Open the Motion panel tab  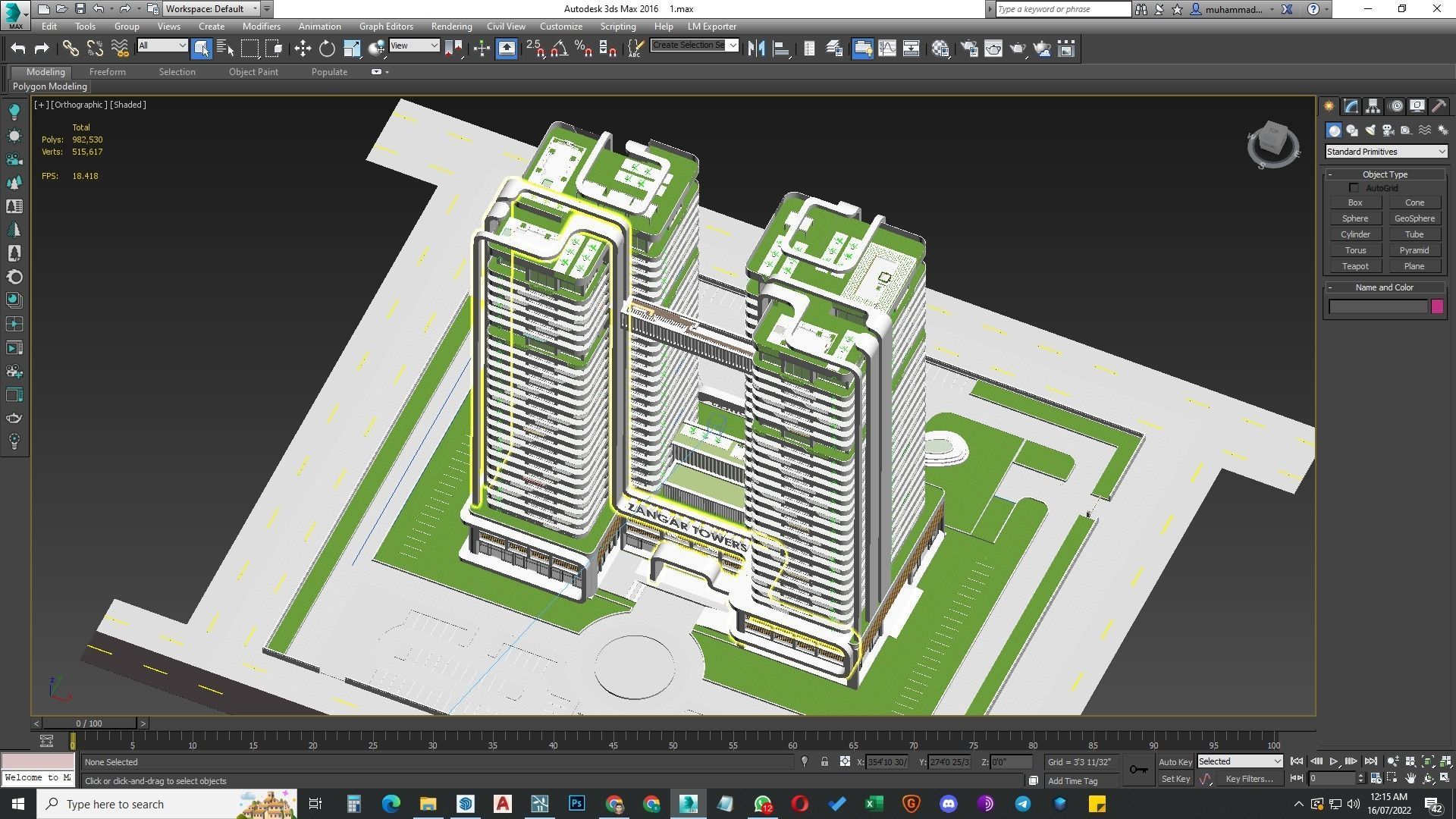tap(1395, 106)
